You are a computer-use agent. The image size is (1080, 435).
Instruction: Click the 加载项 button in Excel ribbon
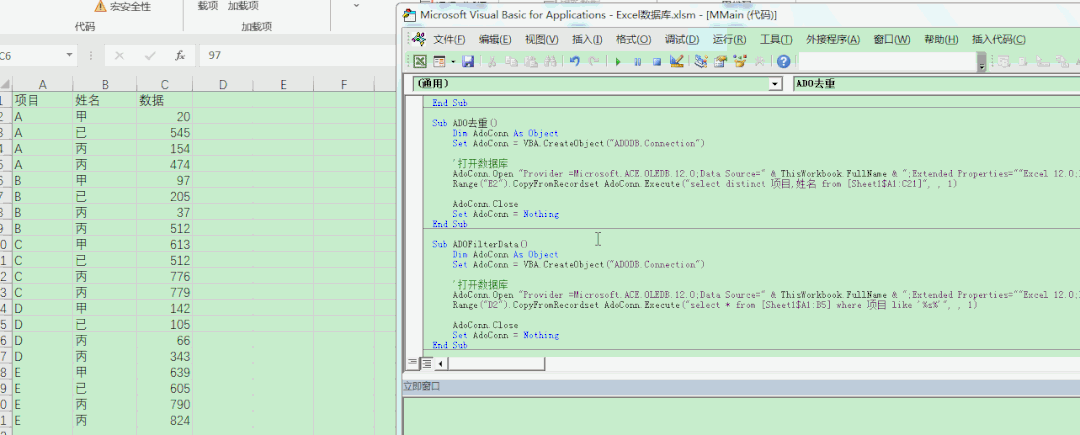point(243,6)
